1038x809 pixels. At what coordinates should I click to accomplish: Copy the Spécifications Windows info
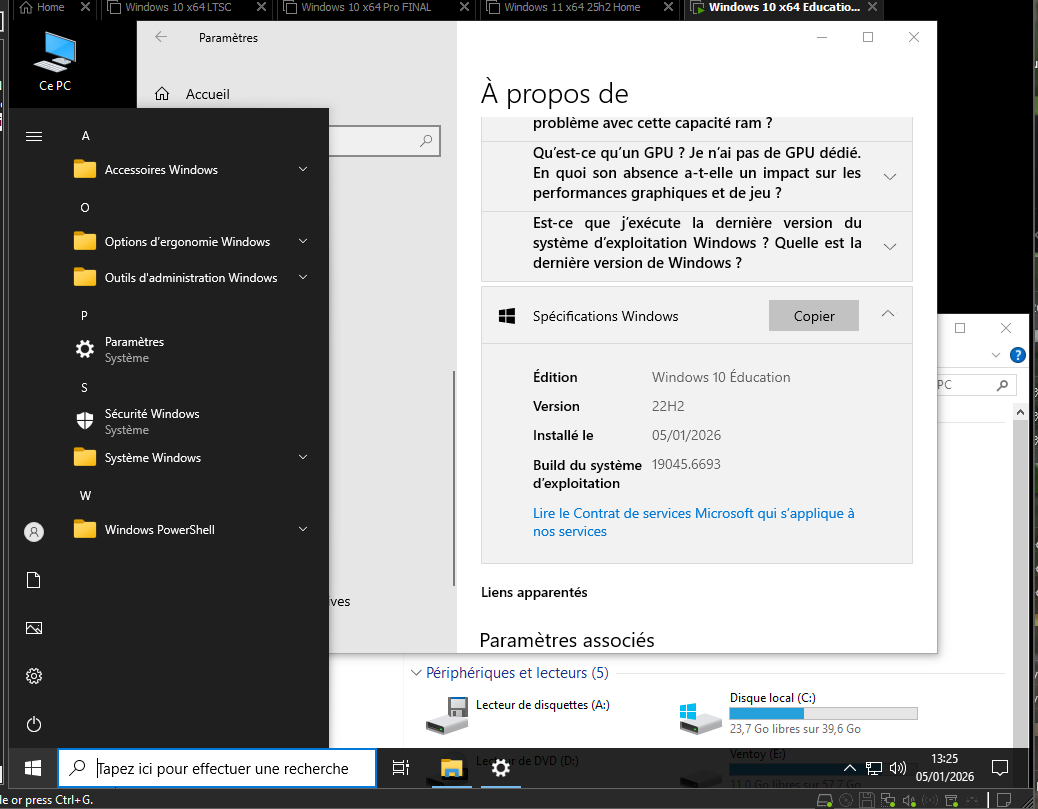pos(814,316)
